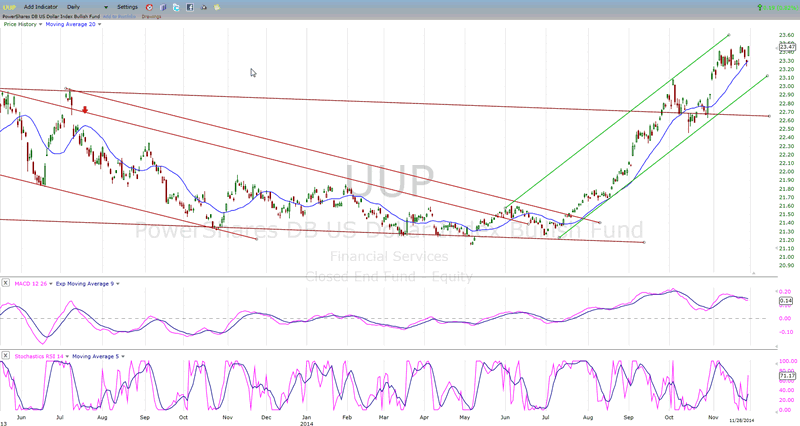Image resolution: width=800 pixels, height=426 pixels.
Task: Click the print icon in toolbar
Action: (x=203, y=7)
